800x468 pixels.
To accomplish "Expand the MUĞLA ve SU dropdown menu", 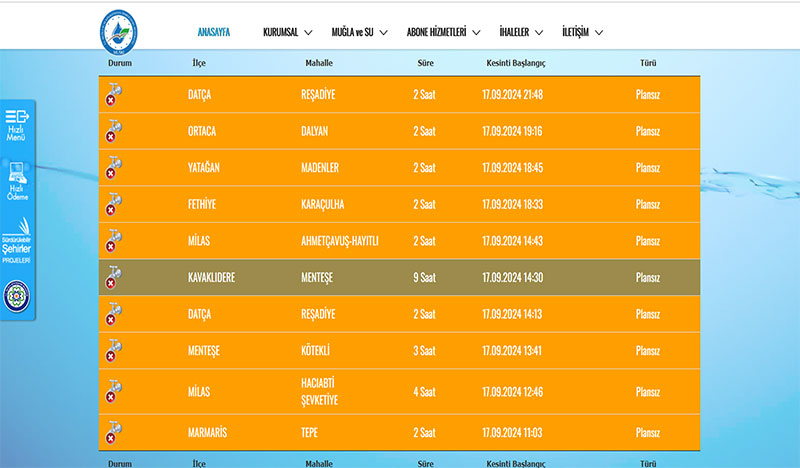I will coord(360,32).
